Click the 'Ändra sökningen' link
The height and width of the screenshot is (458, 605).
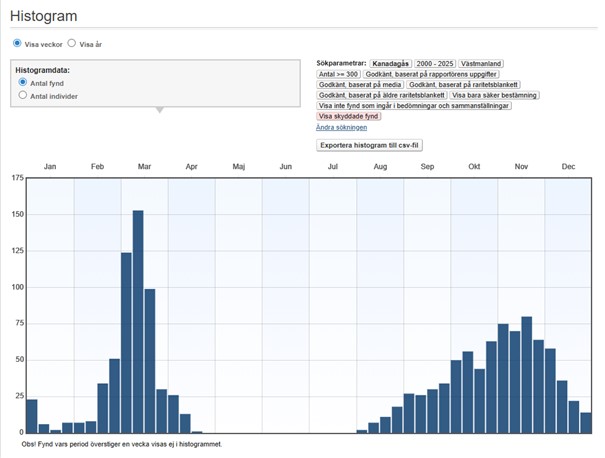(341, 127)
